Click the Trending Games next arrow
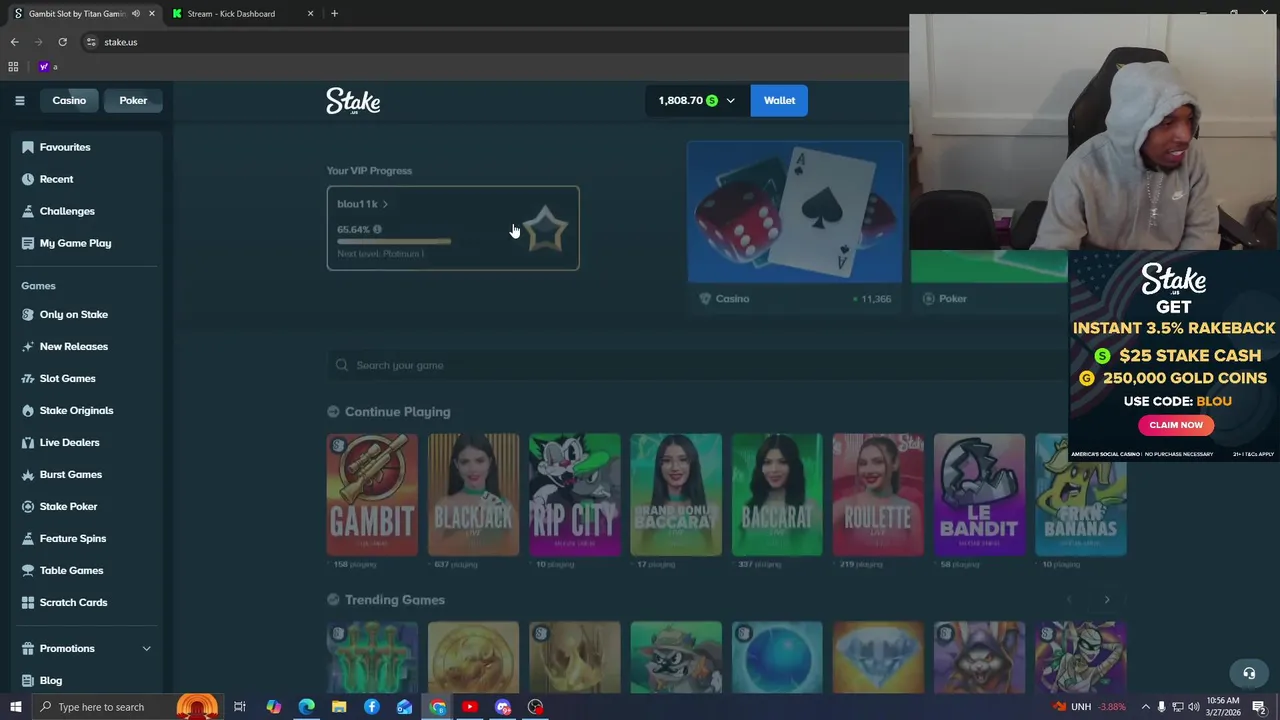 click(x=1106, y=600)
